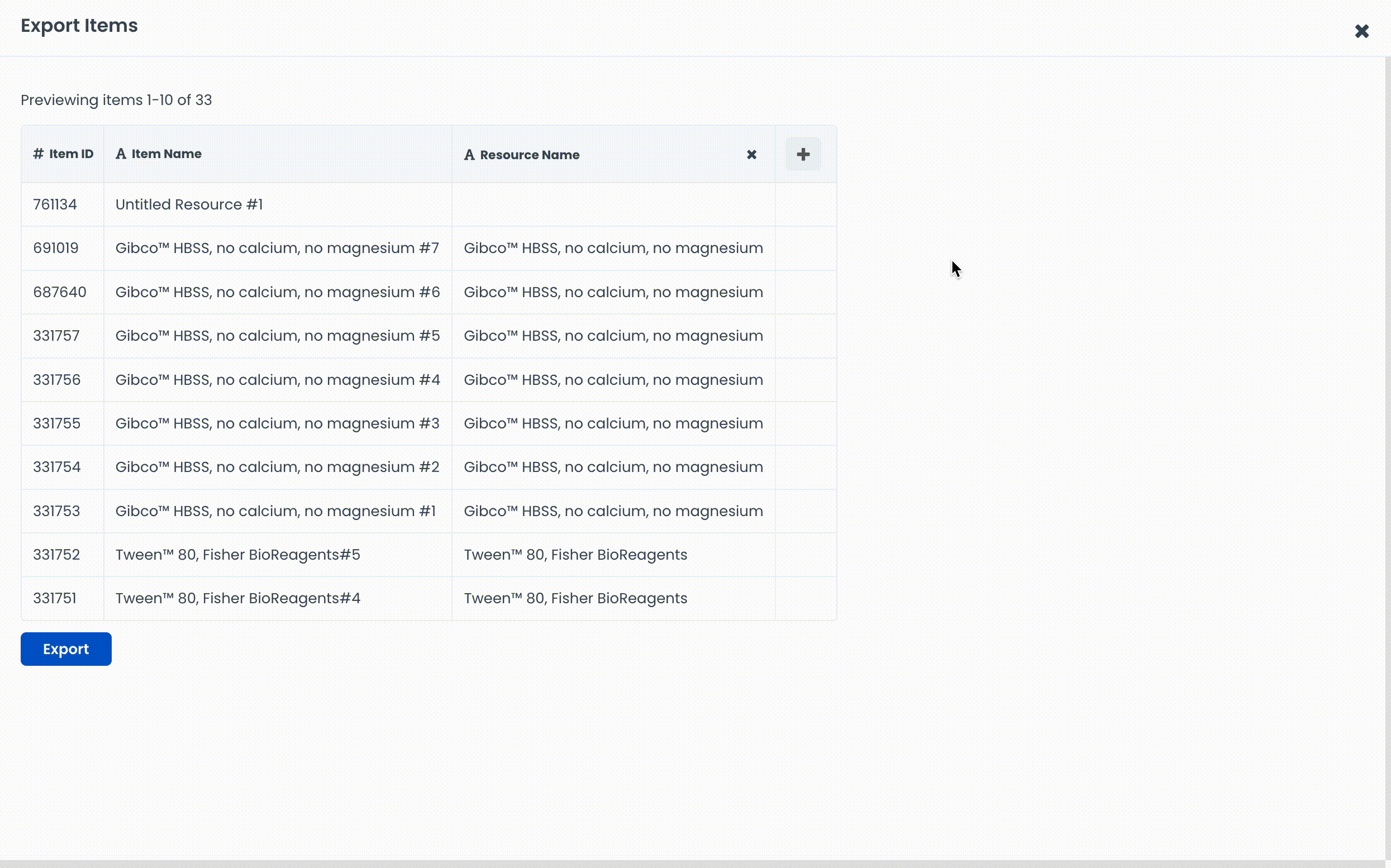
Task: Click the Item Name column header
Action: [x=166, y=154]
